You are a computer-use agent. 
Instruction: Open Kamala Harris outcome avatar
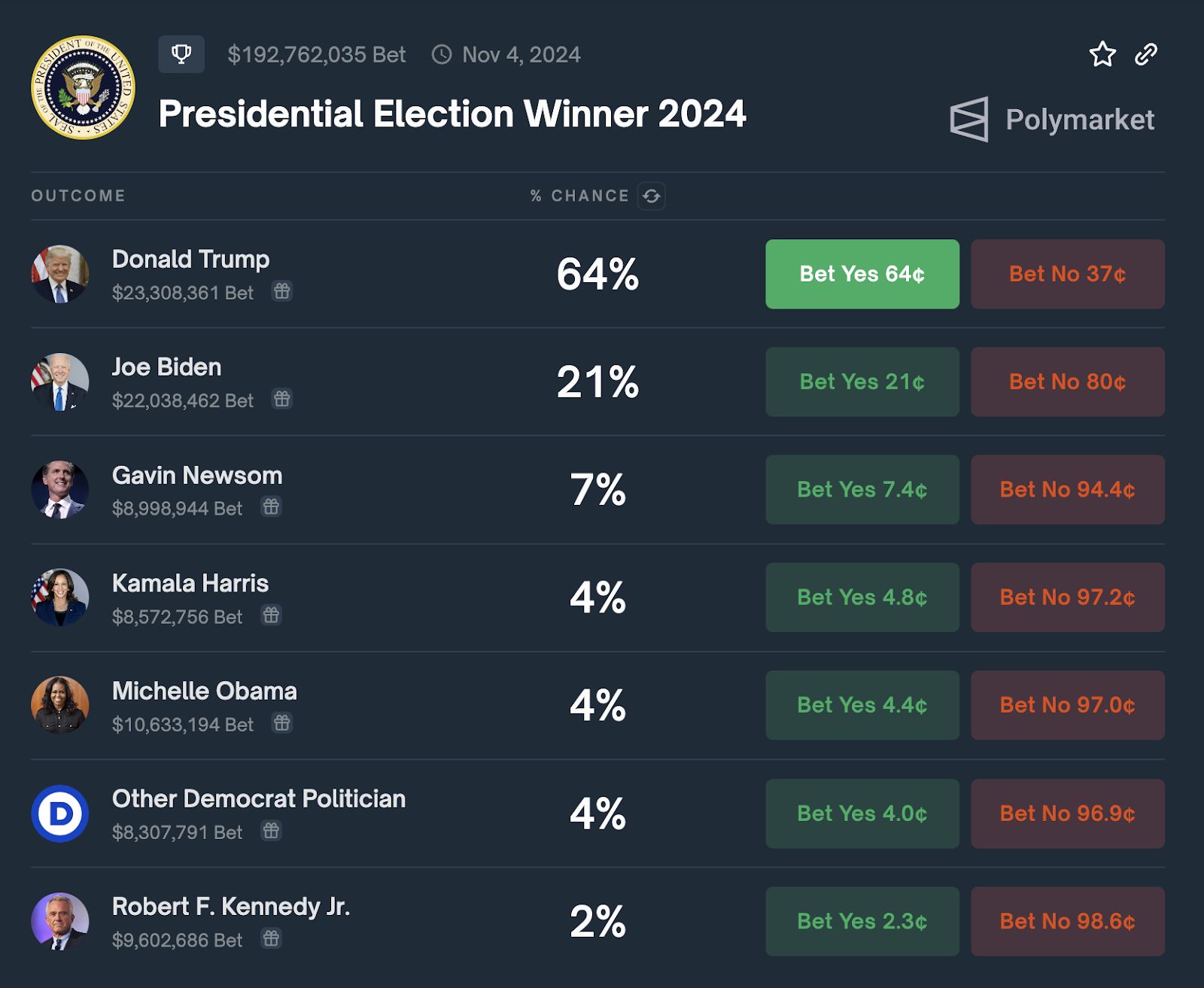pos(60,597)
